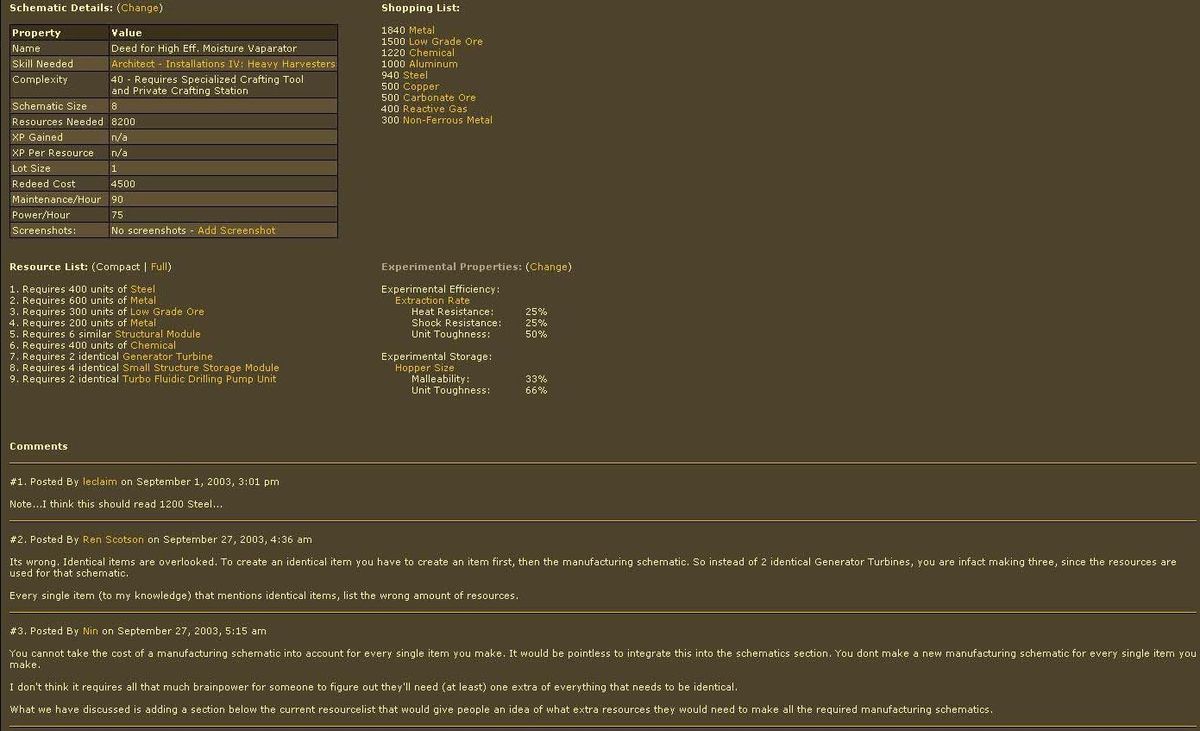
Task: Switch resource list to Full view
Action: (x=159, y=267)
